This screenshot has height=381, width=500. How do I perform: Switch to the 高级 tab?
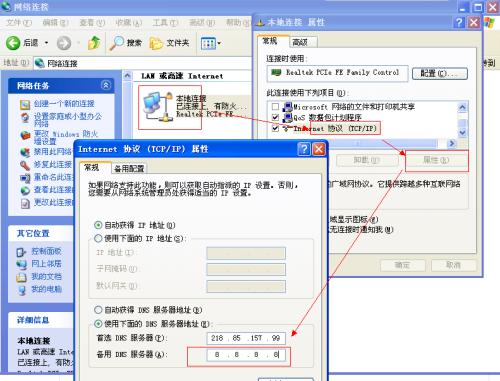[300, 42]
